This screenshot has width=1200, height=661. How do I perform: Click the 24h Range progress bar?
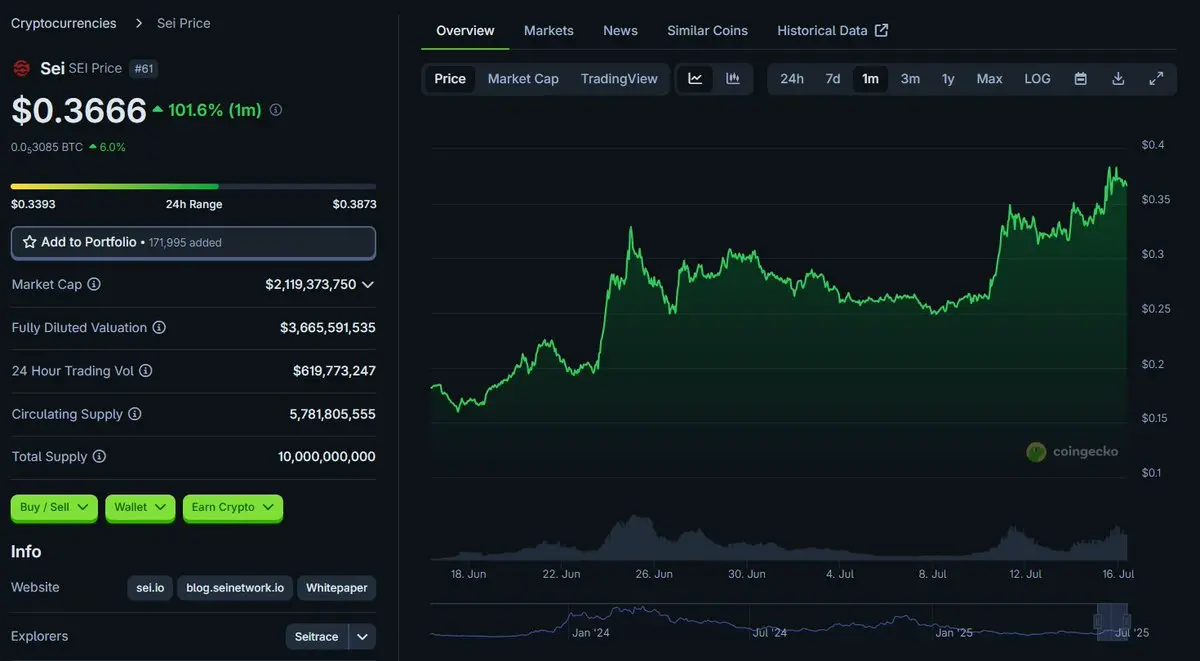click(x=193, y=186)
